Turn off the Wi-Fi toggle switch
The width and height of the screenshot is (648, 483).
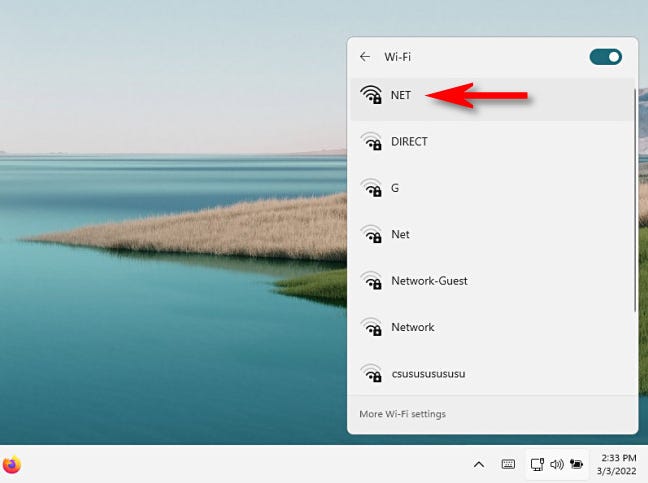point(605,57)
